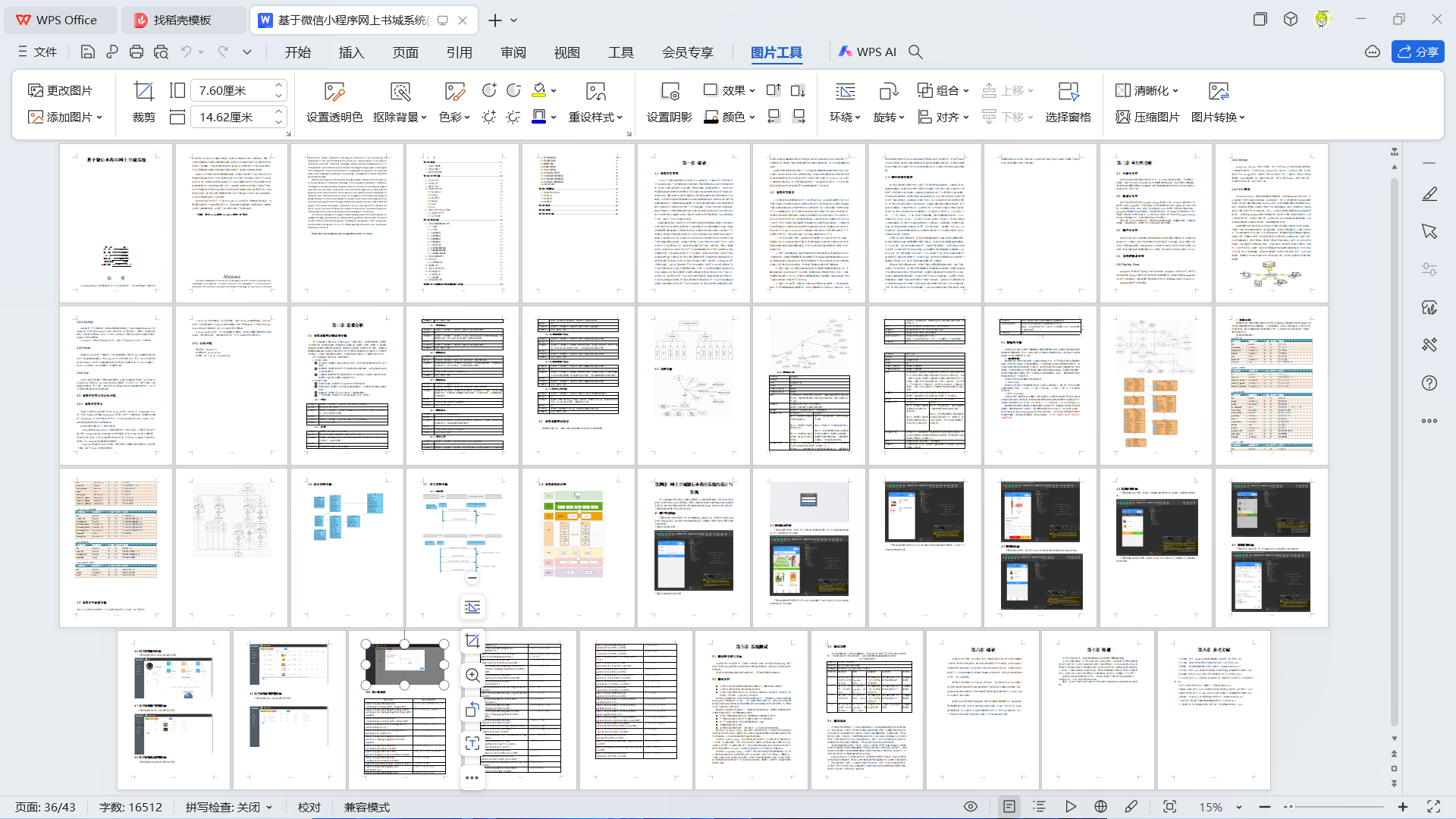Switch to outline view in status bar
Image resolution: width=1456 pixels, height=819 pixels.
(x=1039, y=807)
